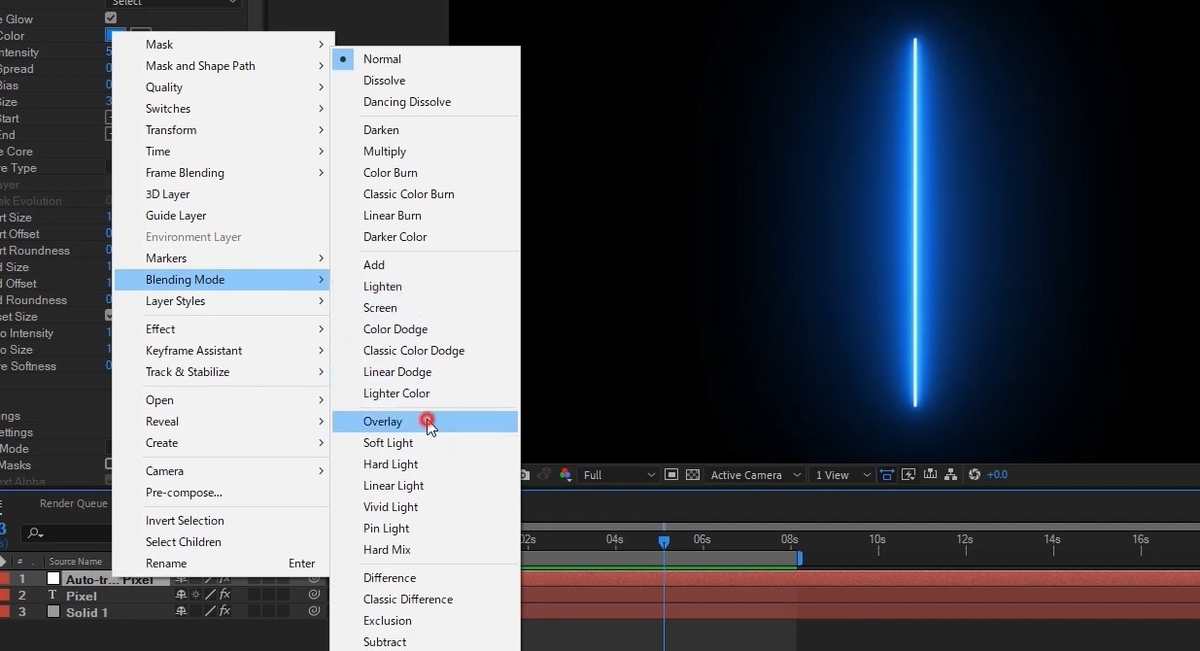Choose Overlay blending mode
The image size is (1200, 651).
coord(424,422)
